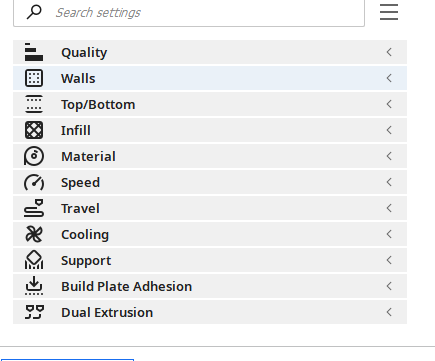Open the settings visibility hamburger menu
Viewport: 435px width, 361px height.
point(389,12)
